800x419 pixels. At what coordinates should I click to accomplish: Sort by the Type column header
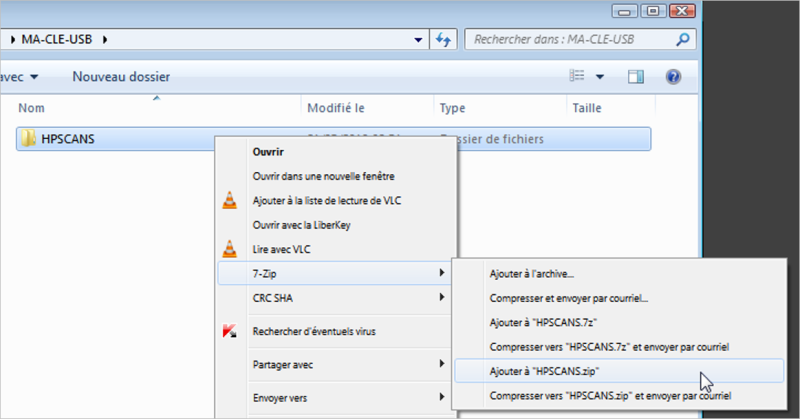click(x=453, y=108)
